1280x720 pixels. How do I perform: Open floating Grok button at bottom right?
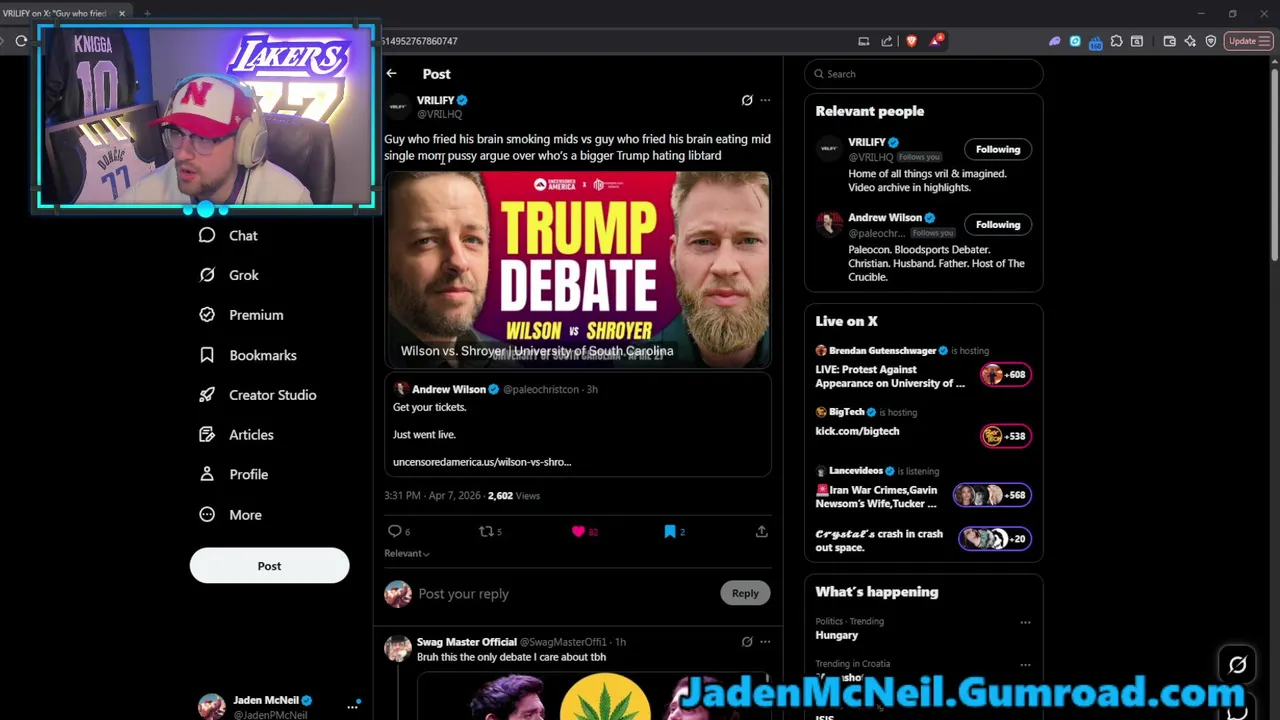coord(1237,665)
